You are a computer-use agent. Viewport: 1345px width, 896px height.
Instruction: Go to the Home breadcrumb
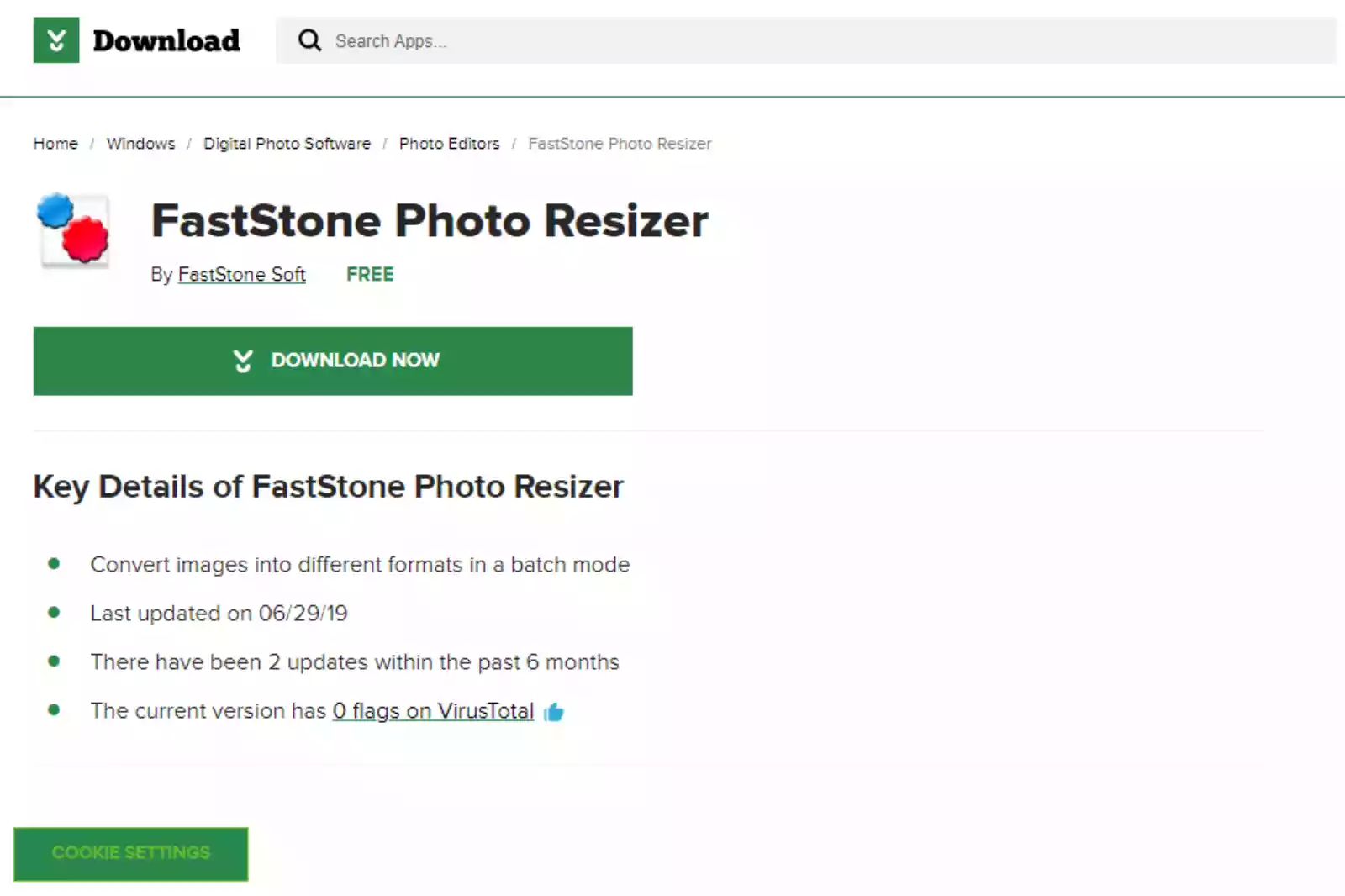pos(55,144)
